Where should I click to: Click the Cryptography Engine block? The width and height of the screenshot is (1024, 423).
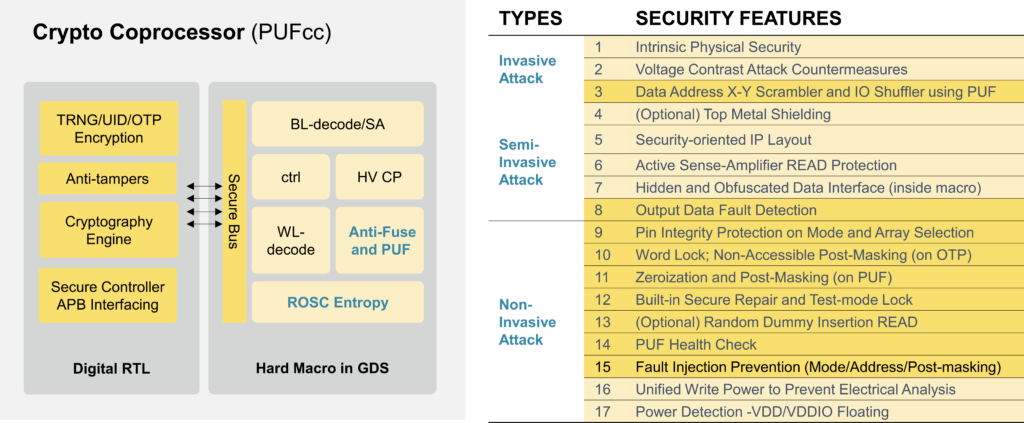click(x=108, y=230)
